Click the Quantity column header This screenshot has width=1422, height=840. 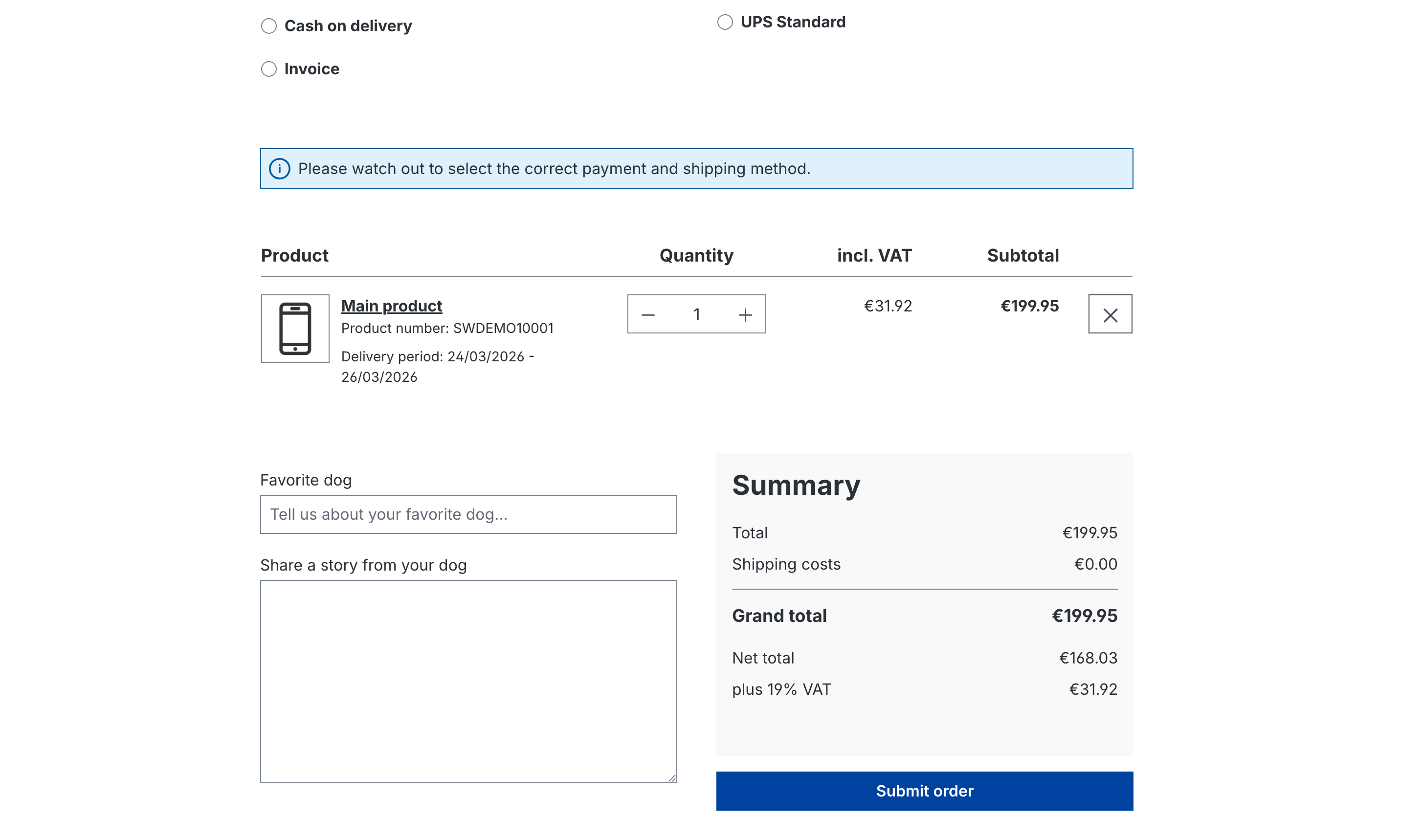coord(696,255)
